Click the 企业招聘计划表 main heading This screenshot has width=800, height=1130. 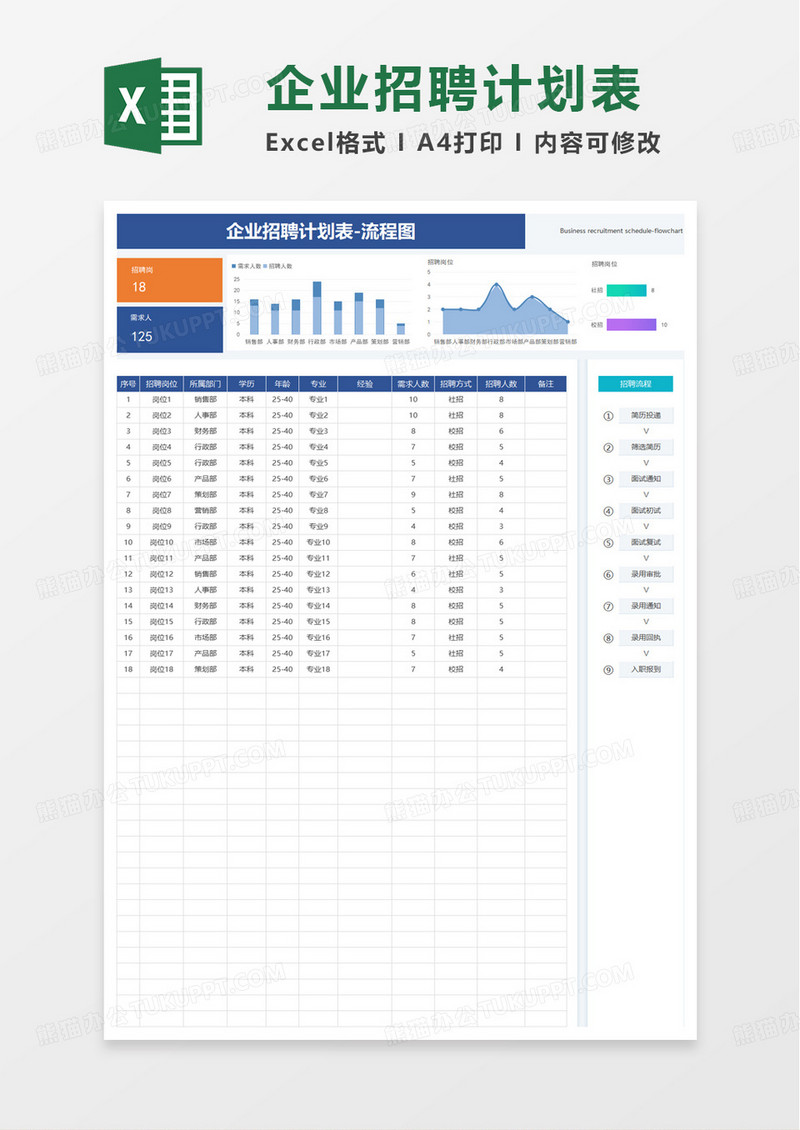(453, 89)
